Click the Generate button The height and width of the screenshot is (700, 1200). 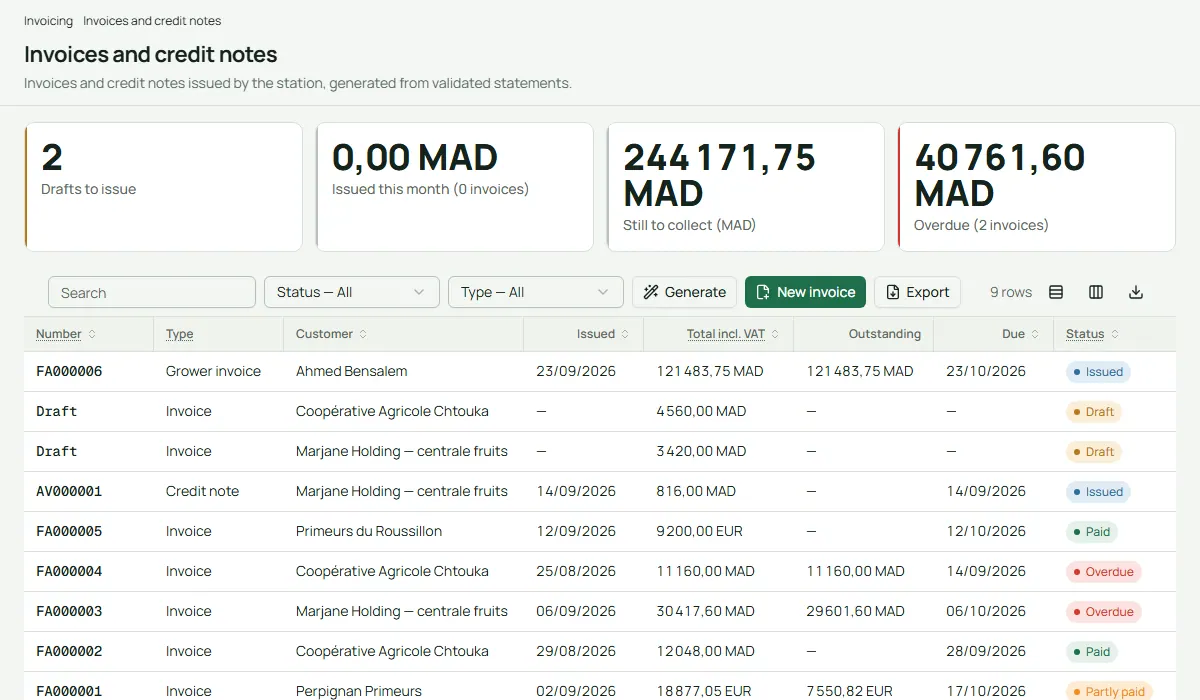[685, 292]
